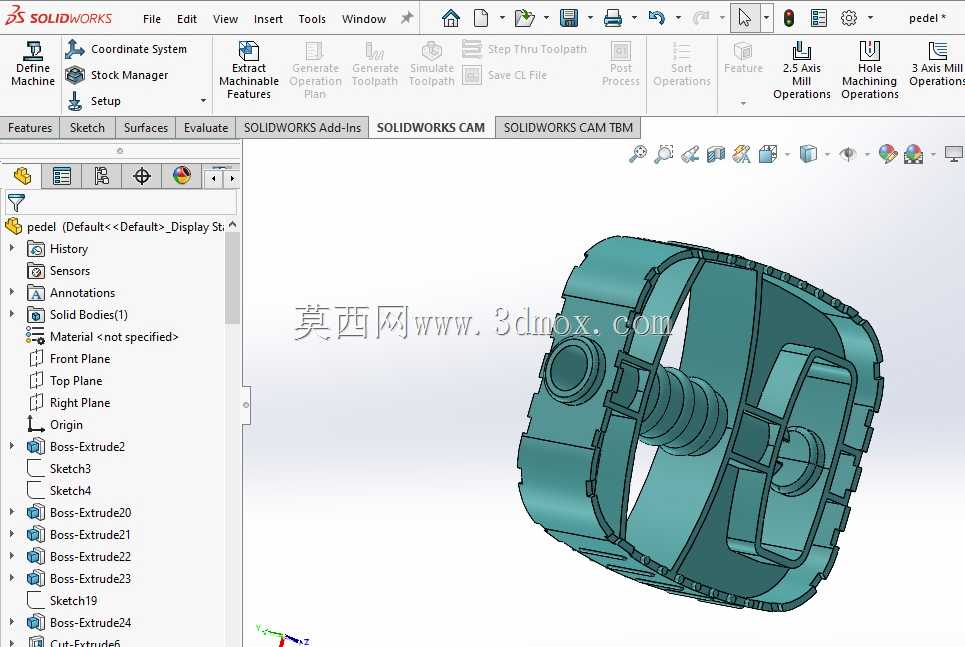965x647 pixels.
Task: Click the feature tree filter field
Action: [x=121, y=203]
